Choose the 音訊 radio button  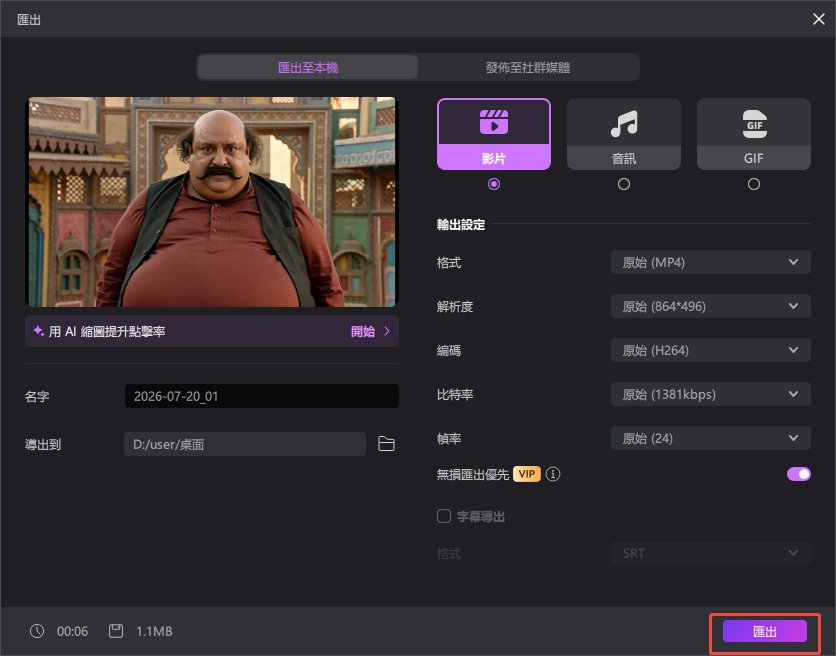tap(624, 184)
